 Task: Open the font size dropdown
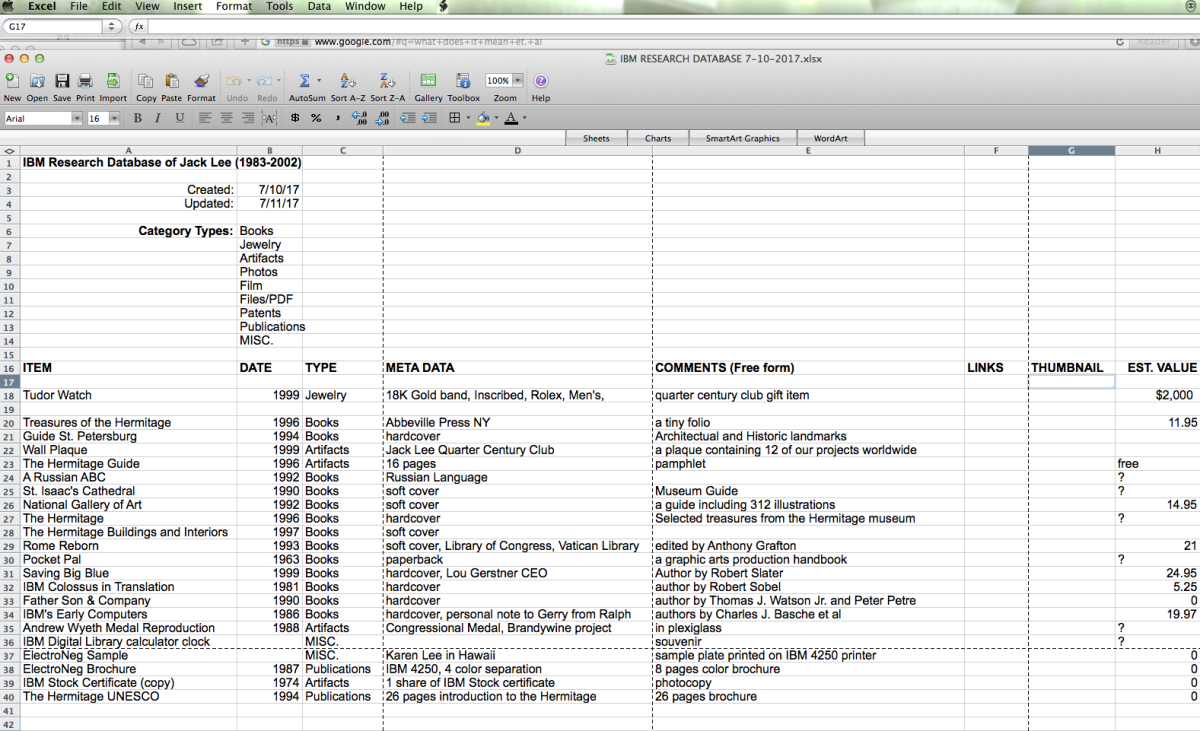pos(114,118)
